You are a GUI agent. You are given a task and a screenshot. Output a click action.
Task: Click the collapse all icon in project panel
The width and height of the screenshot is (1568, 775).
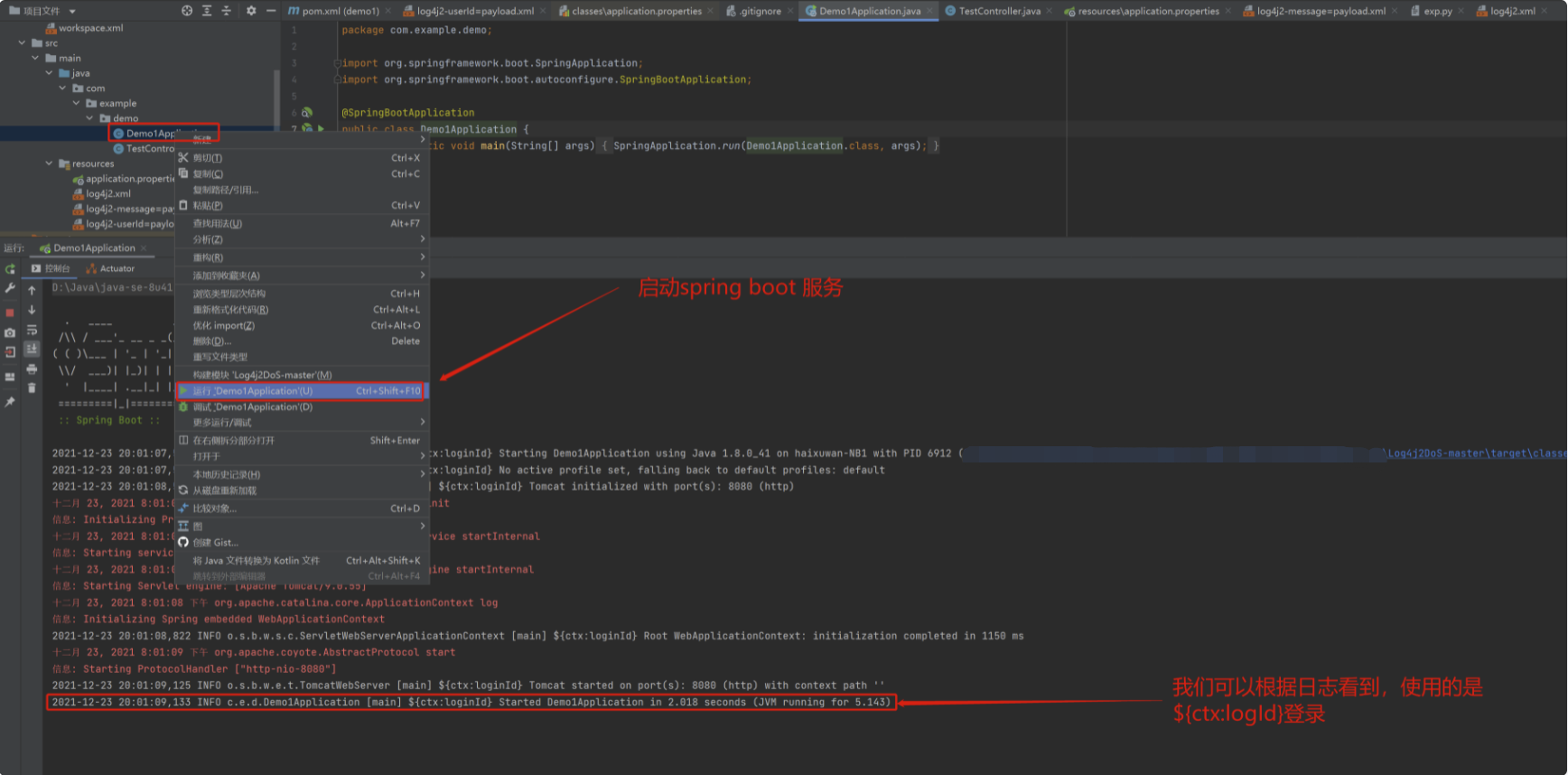pos(227,11)
